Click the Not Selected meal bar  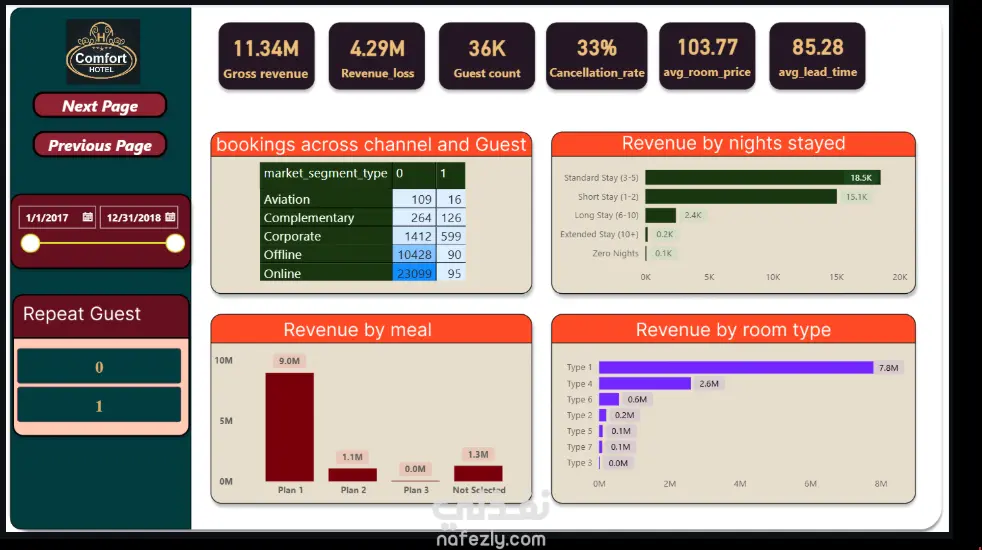click(x=478, y=474)
